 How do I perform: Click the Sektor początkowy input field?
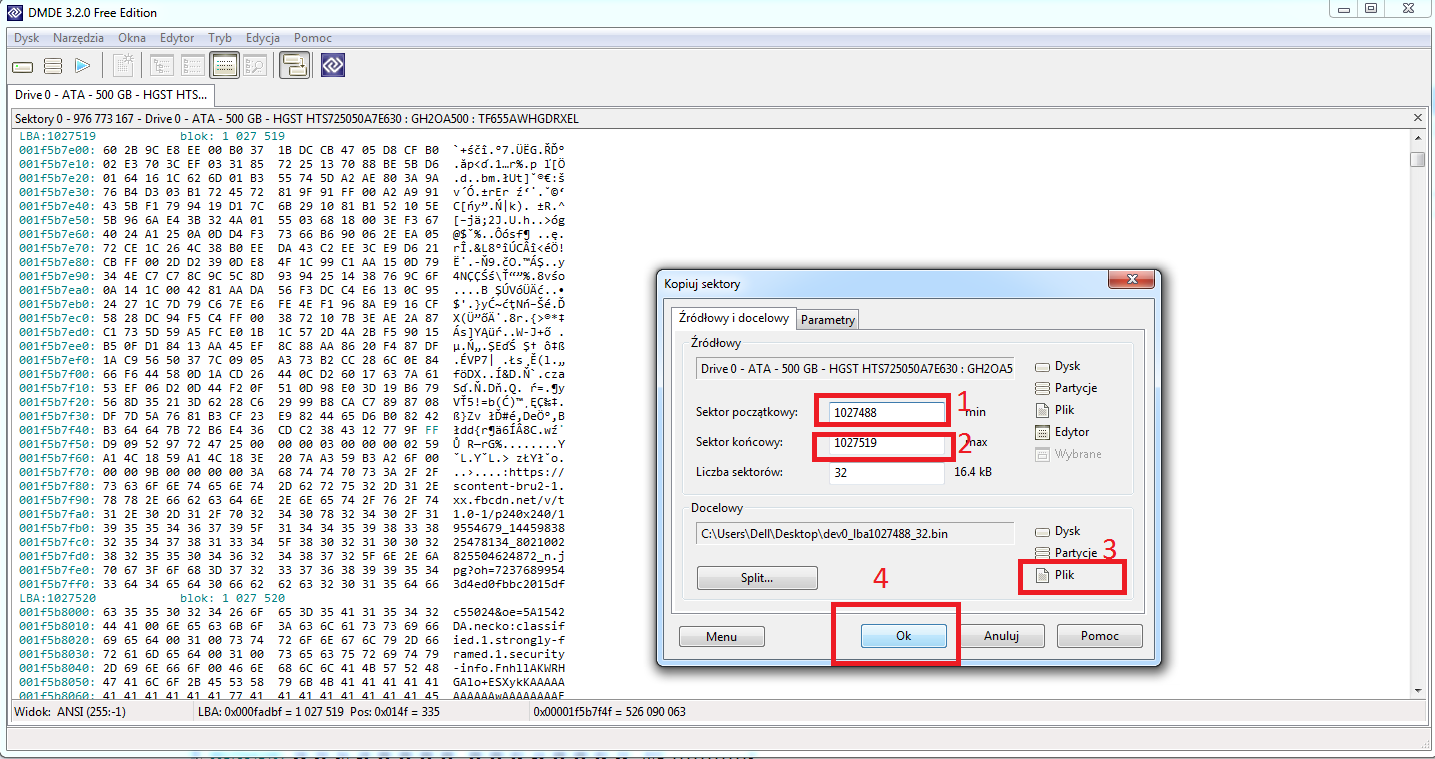tap(887, 411)
